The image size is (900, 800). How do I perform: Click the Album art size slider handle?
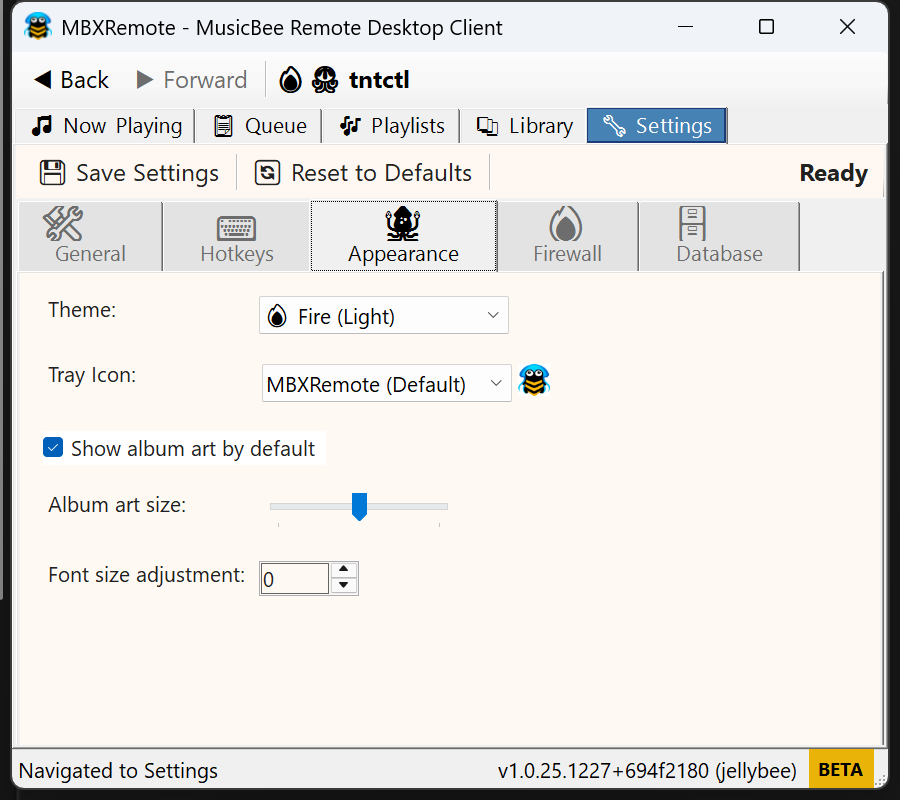(x=359, y=506)
